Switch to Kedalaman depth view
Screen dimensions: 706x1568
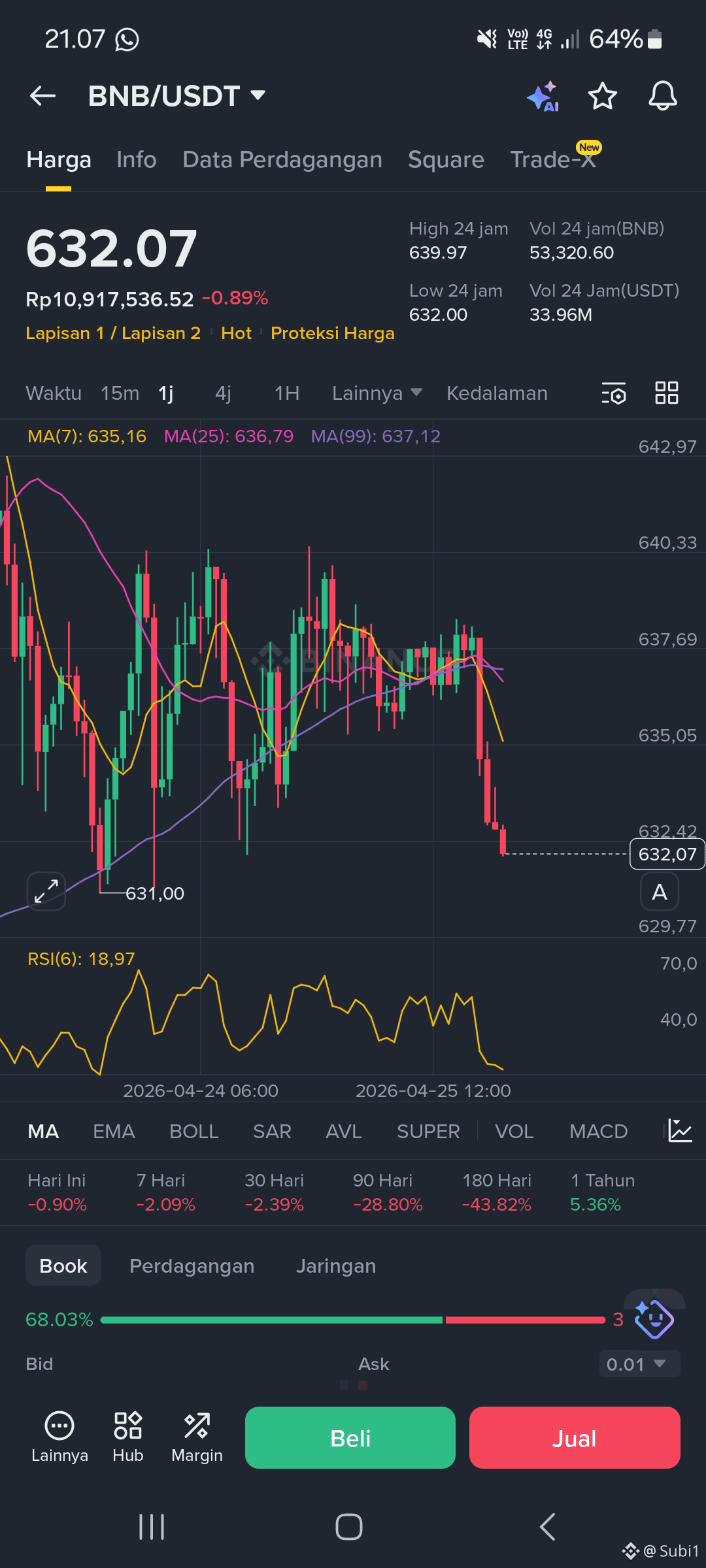[x=497, y=393]
